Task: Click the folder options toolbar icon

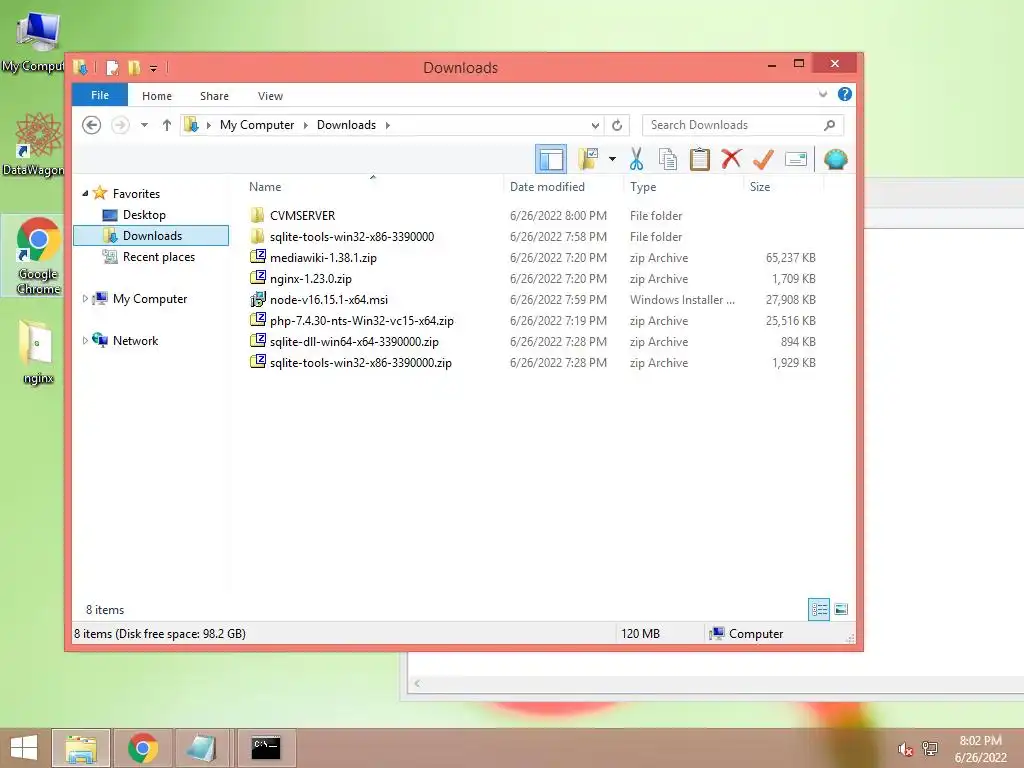Action: pos(588,159)
